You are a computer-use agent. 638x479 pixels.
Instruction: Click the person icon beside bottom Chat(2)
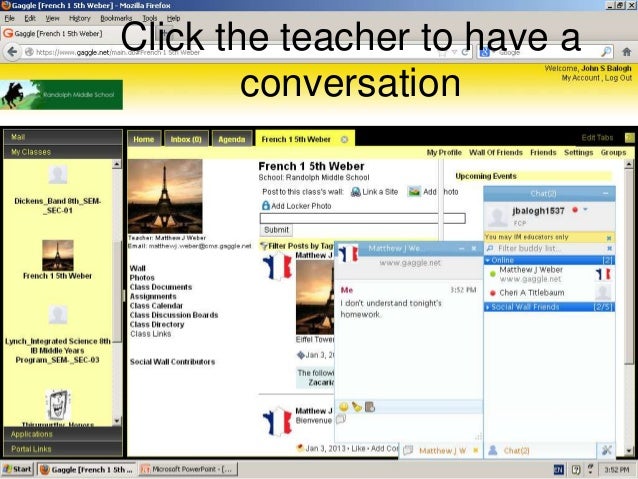point(493,450)
